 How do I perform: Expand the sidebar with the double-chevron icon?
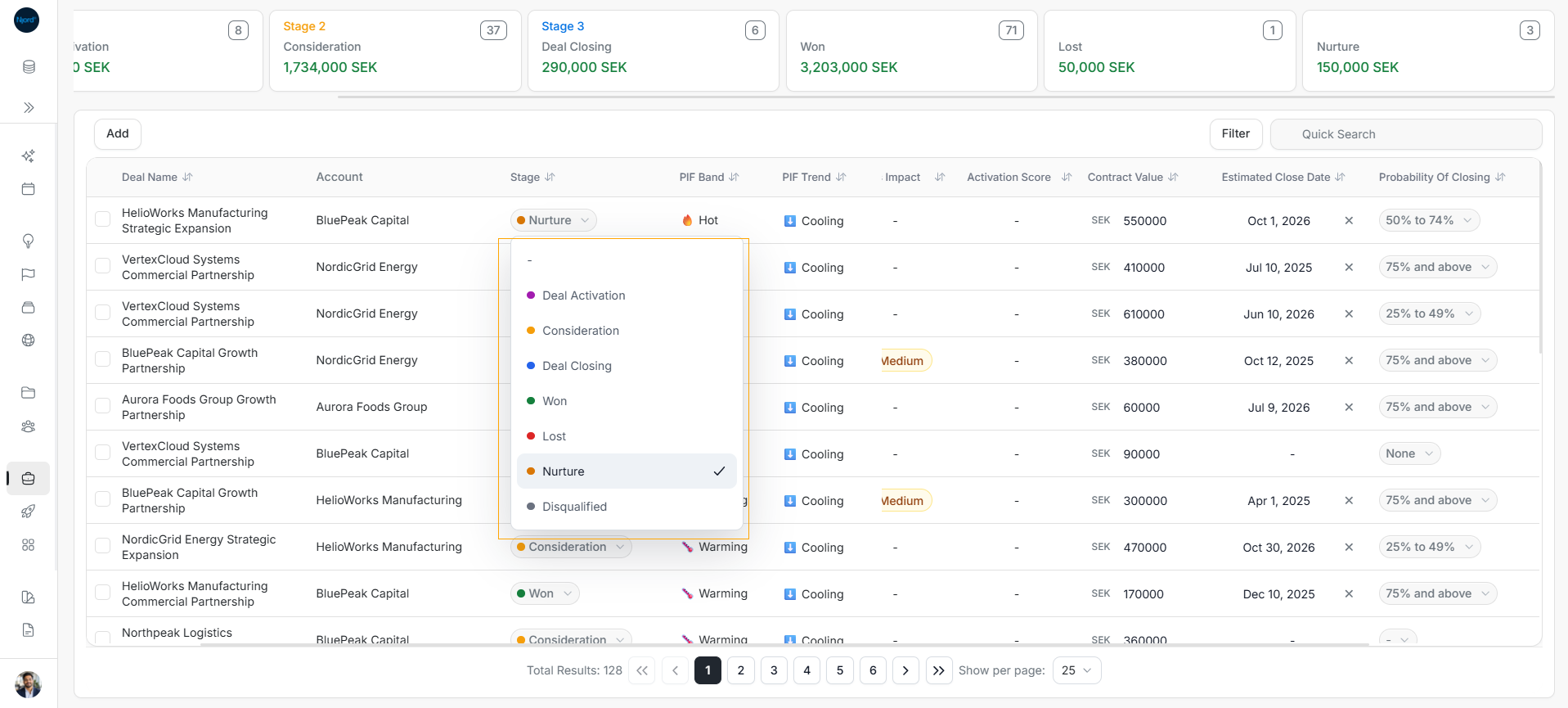29,108
